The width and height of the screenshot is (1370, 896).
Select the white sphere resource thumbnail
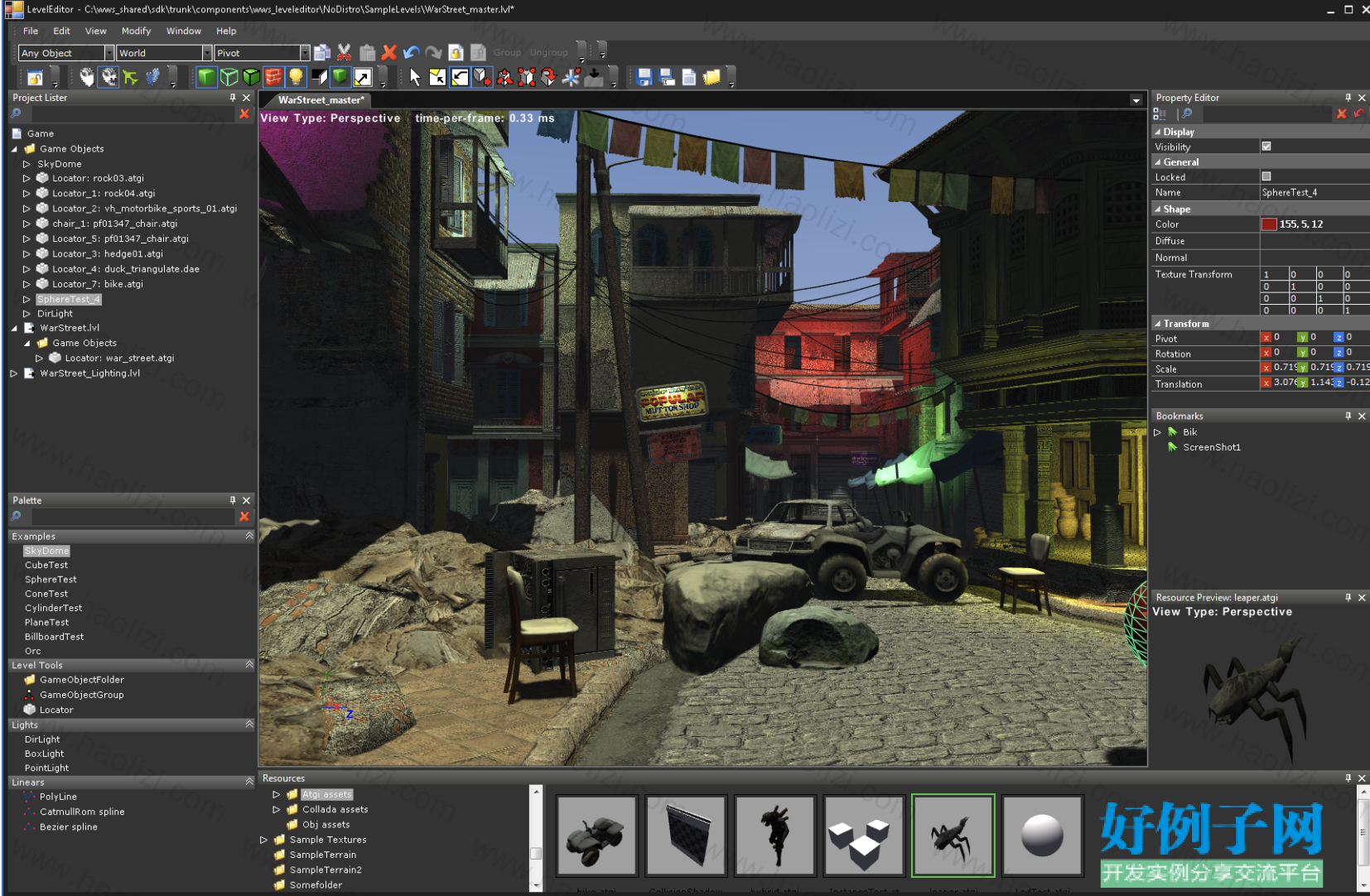click(x=1042, y=835)
